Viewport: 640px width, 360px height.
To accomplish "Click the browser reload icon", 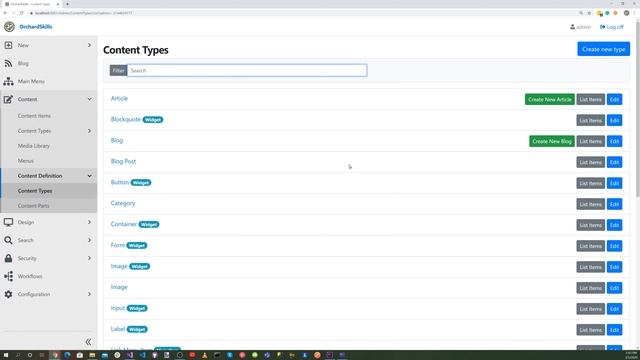I will 22,13.
